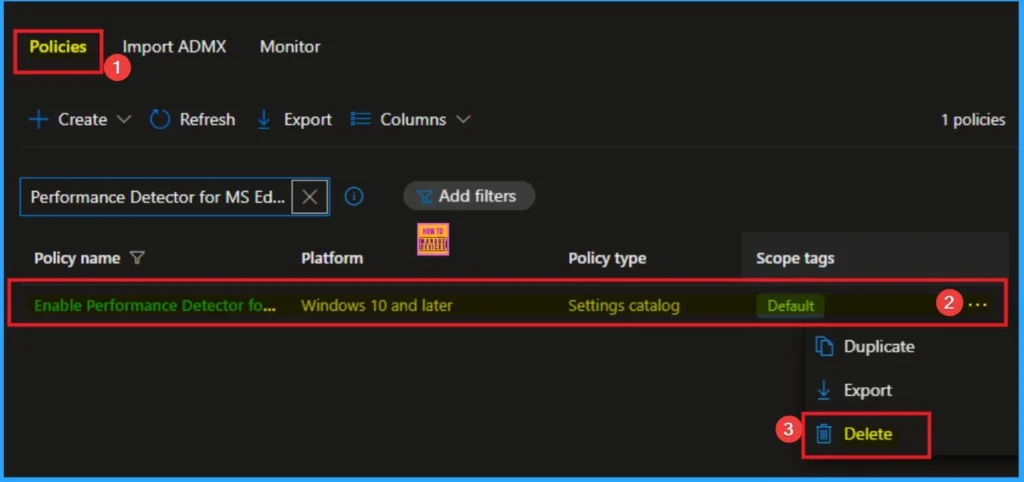Click the filter funnel icon in Add filters
This screenshot has width=1024, height=482.
click(x=424, y=197)
